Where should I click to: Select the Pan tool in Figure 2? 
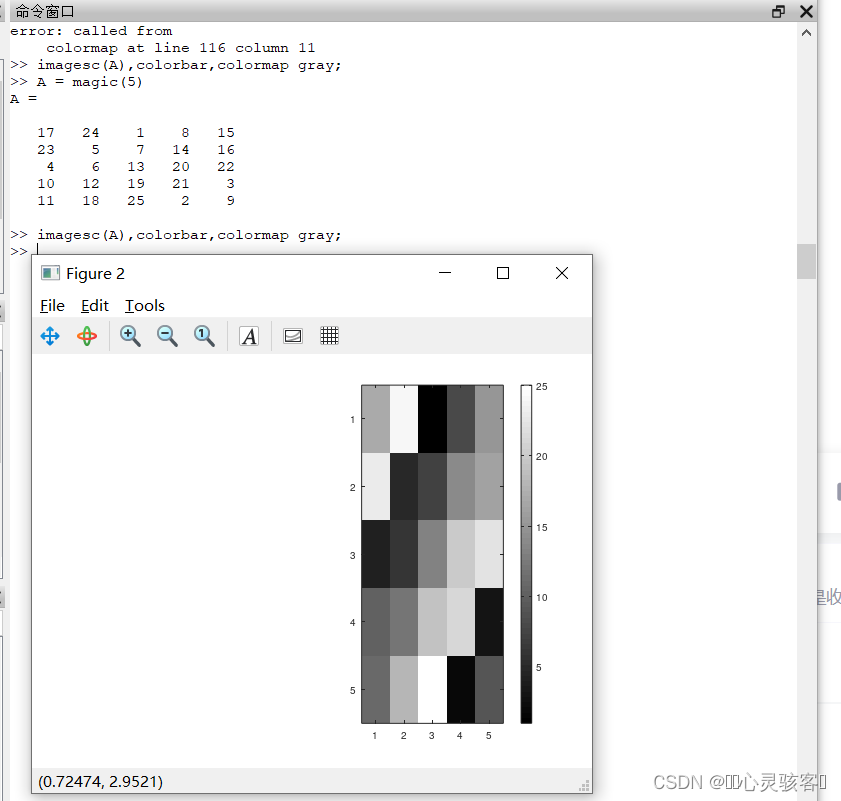50,336
